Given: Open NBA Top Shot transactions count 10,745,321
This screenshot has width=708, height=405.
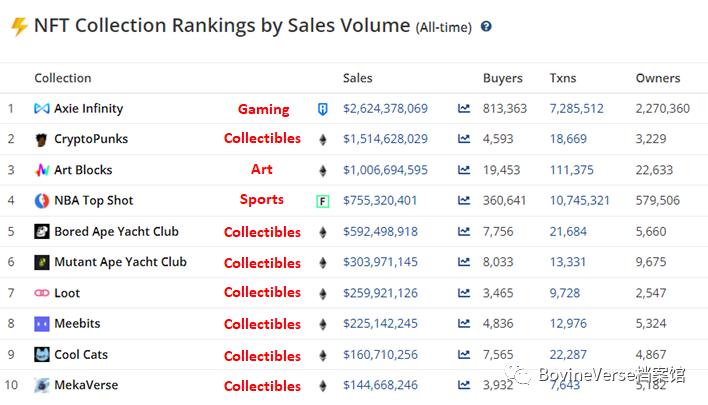Looking at the screenshot, I should pos(579,201).
